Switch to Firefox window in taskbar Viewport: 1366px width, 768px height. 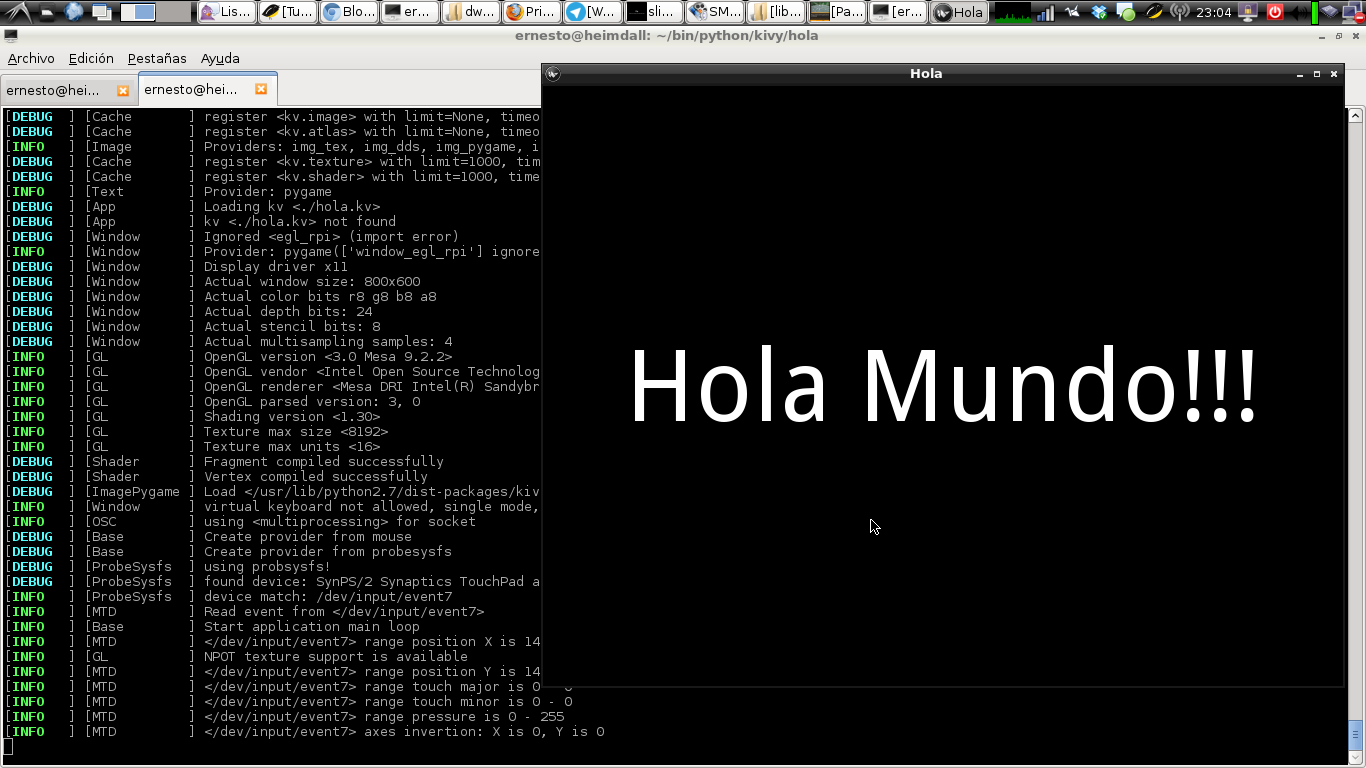coord(530,12)
